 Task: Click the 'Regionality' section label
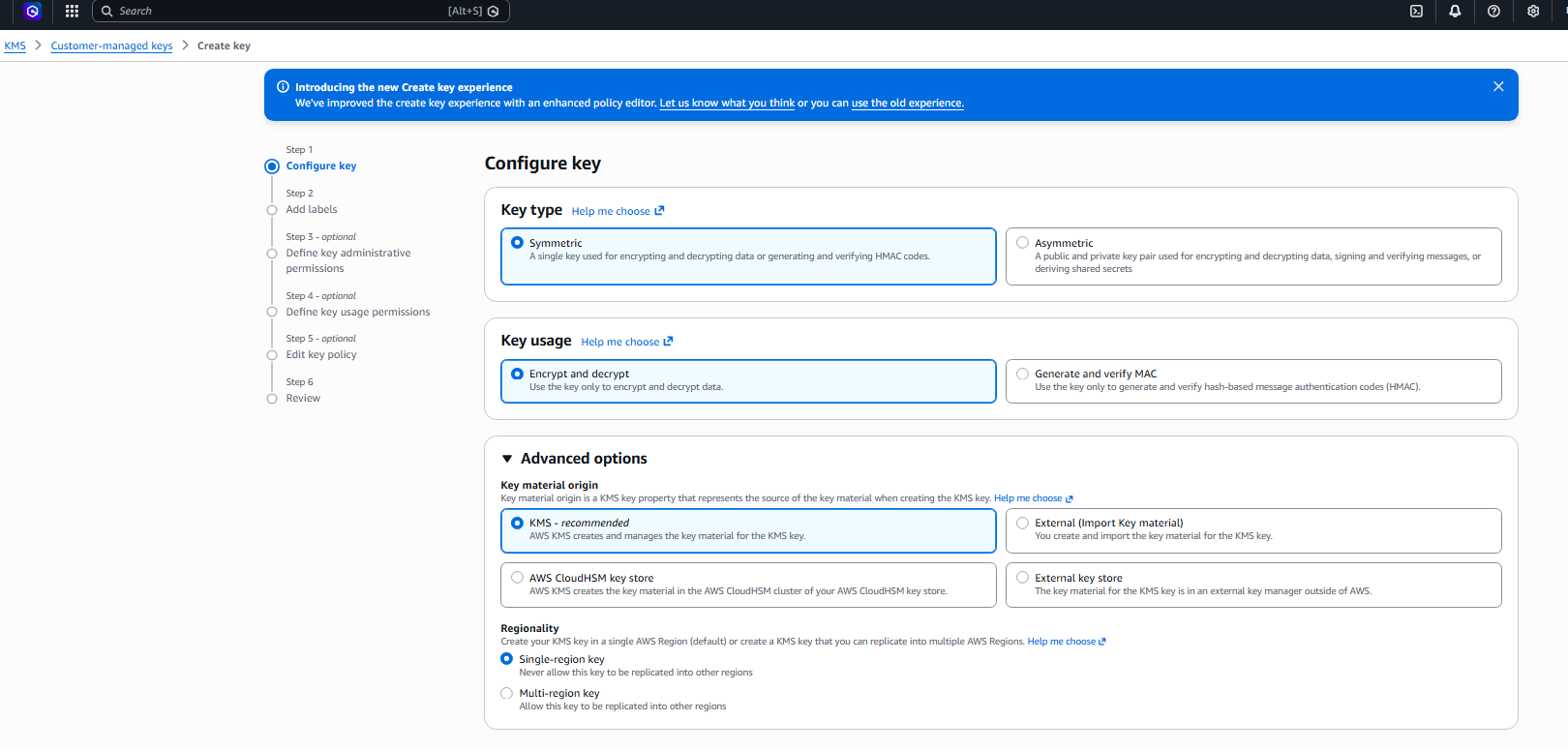pos(529,628)
